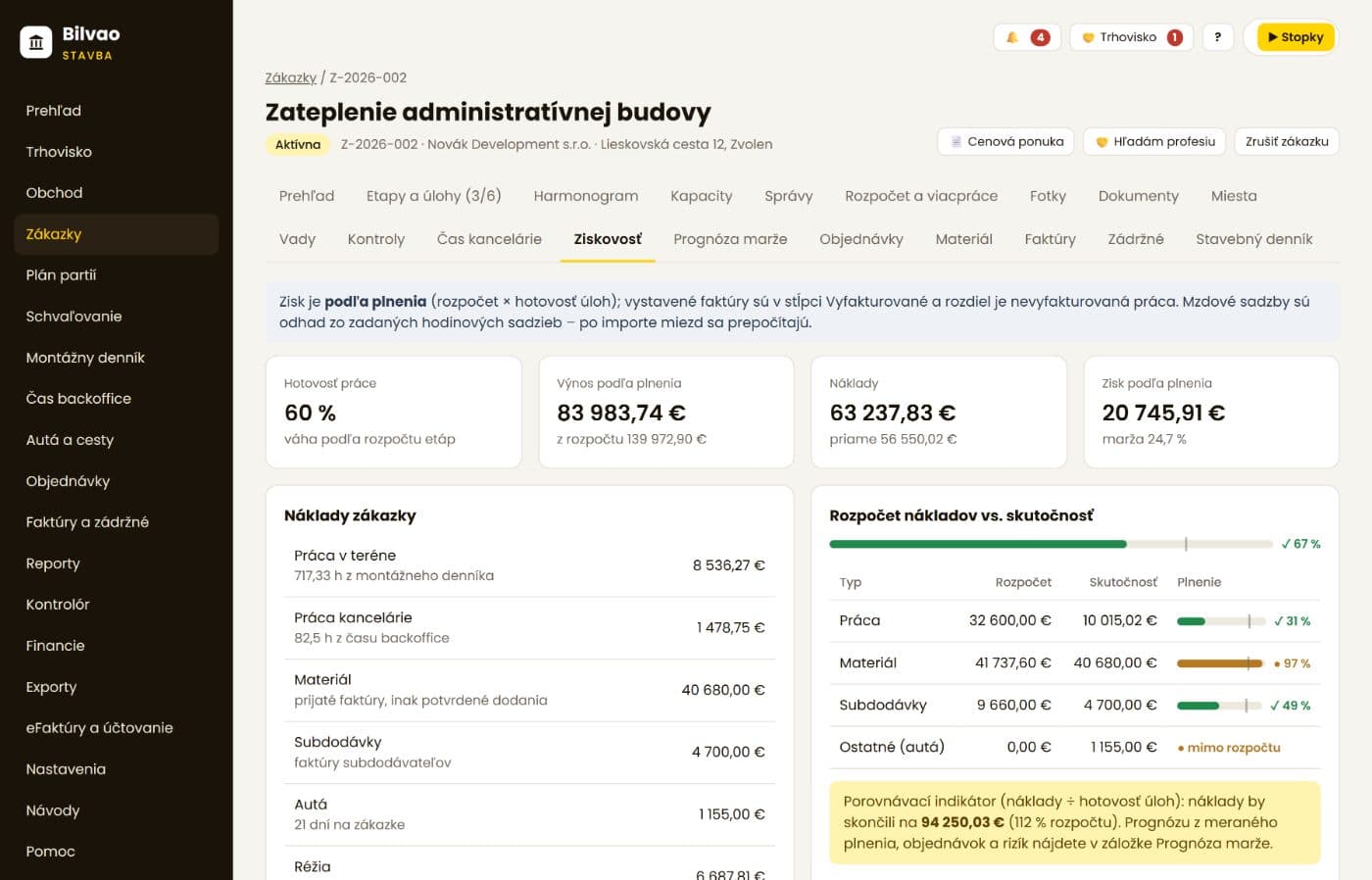Screen dimensions: 1372x880
Task: Switch to Prehľad project tab
Action: point(307,196)
